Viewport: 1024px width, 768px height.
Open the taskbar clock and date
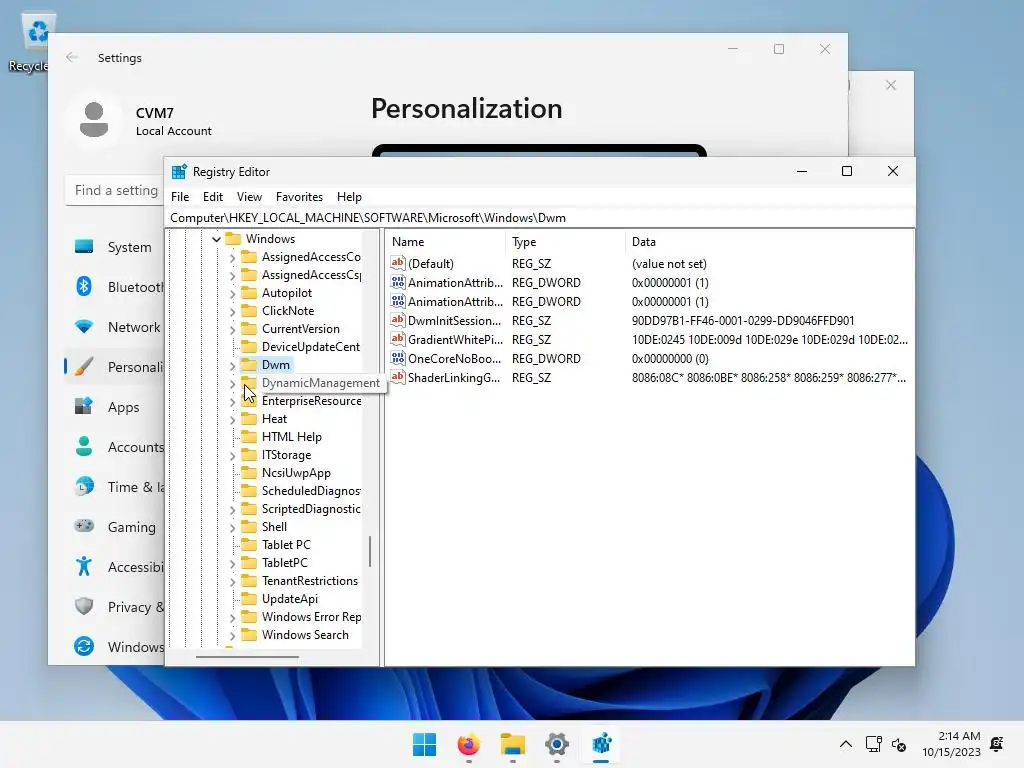pos(952,744)
